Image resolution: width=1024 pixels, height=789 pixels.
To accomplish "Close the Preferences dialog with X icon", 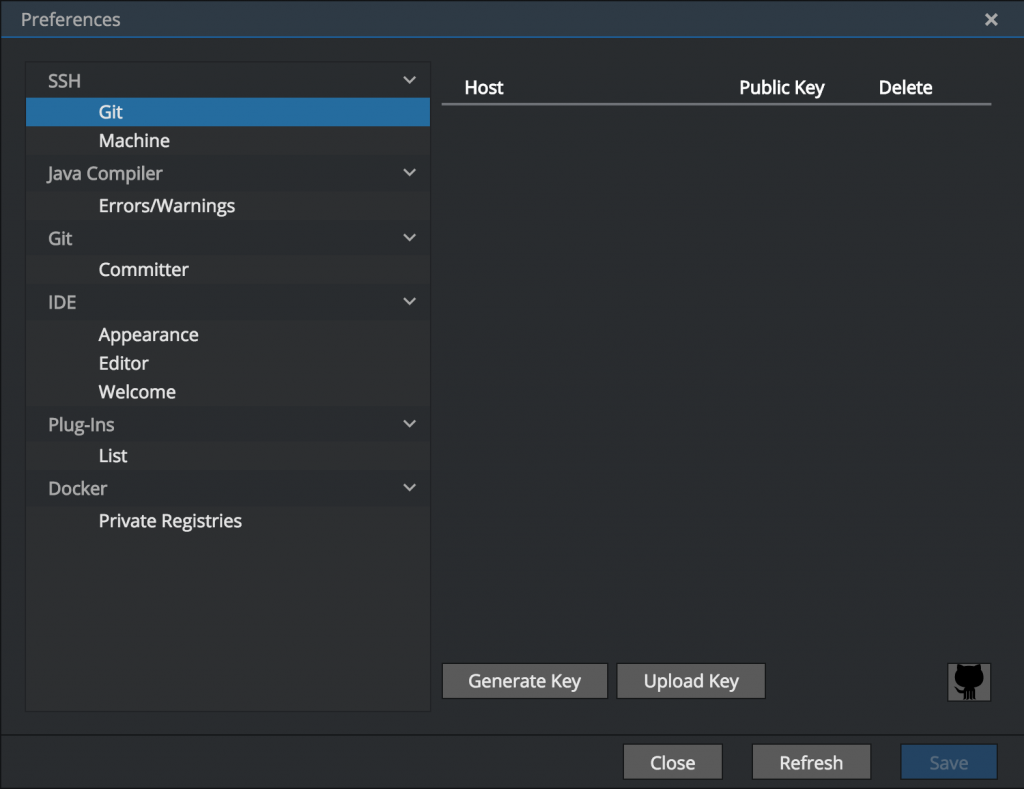I will (991, 20).
